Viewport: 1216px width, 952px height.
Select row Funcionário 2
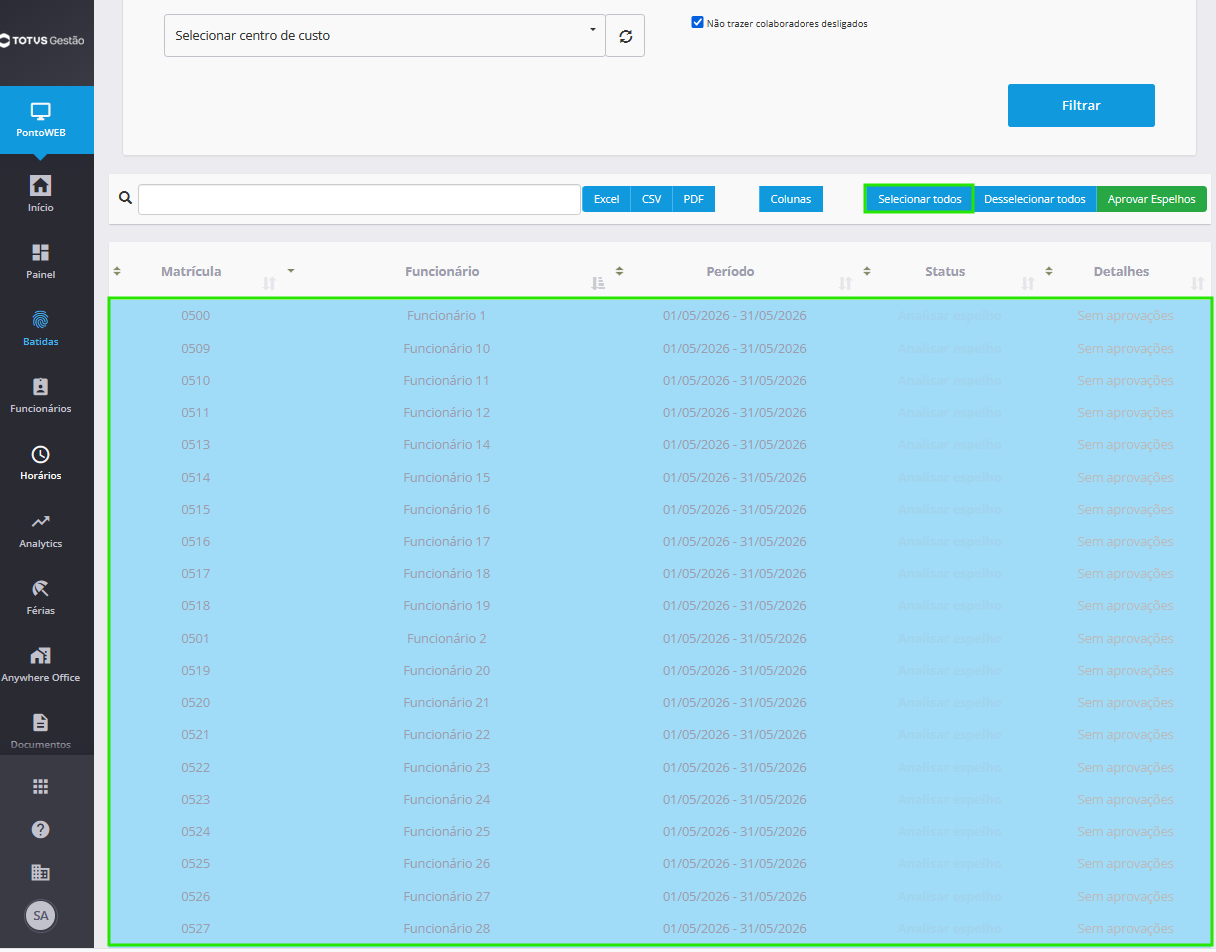660,638
